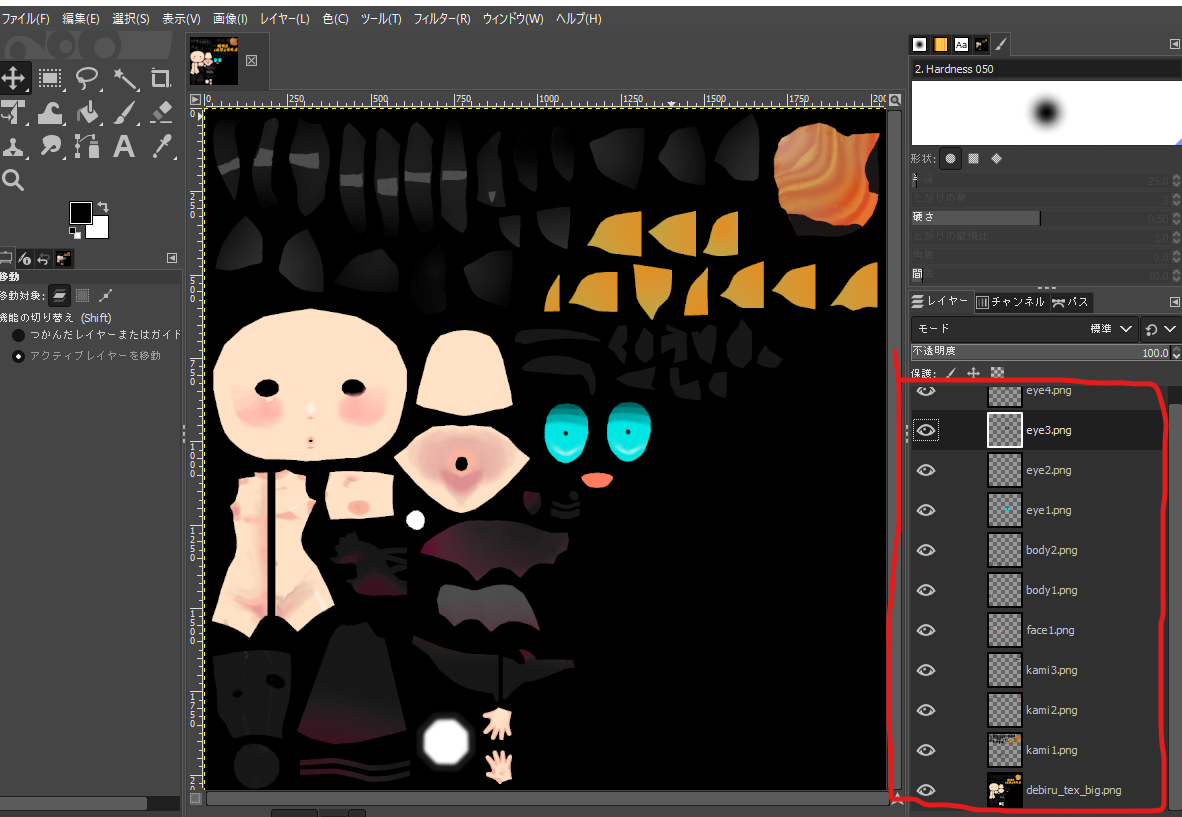Viewport: 1182px width, 817px height.
Task: Hide the debiru_tex_big.png layer
Action: pyautogui.click(x=926, y=790)
